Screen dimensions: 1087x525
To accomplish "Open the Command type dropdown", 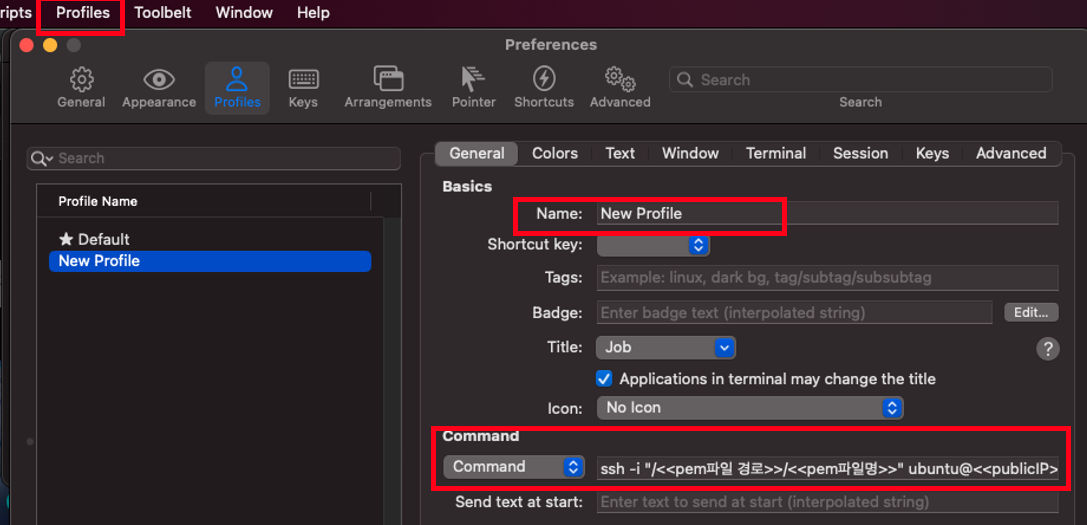I will [514, 467].
